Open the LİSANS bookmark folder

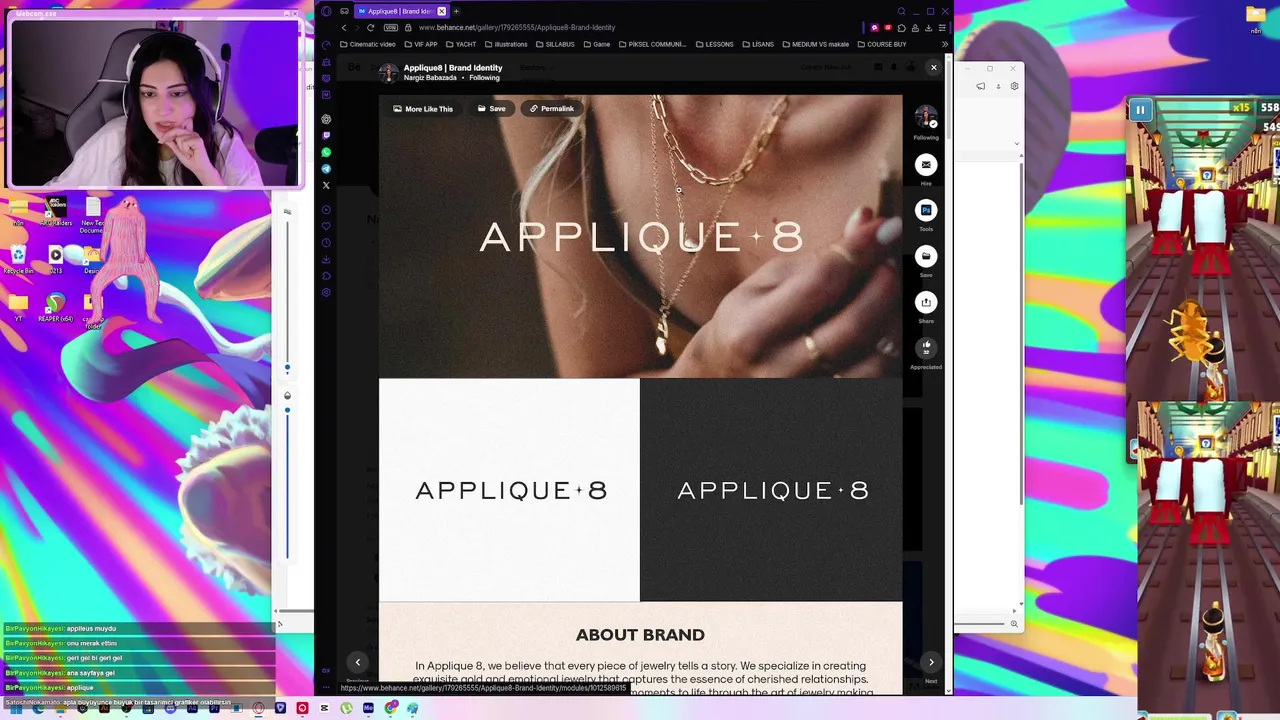[x=758, y=44]
